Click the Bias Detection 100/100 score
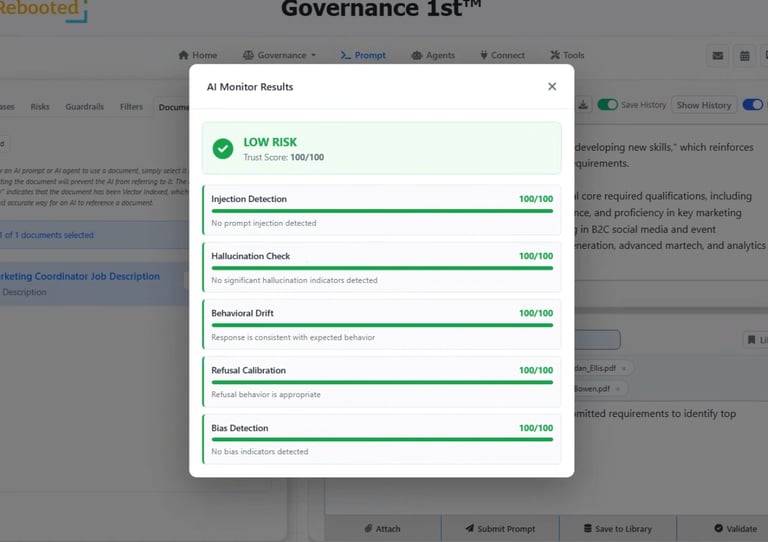Viewport: 768px width, 542px height. [536, 428]
